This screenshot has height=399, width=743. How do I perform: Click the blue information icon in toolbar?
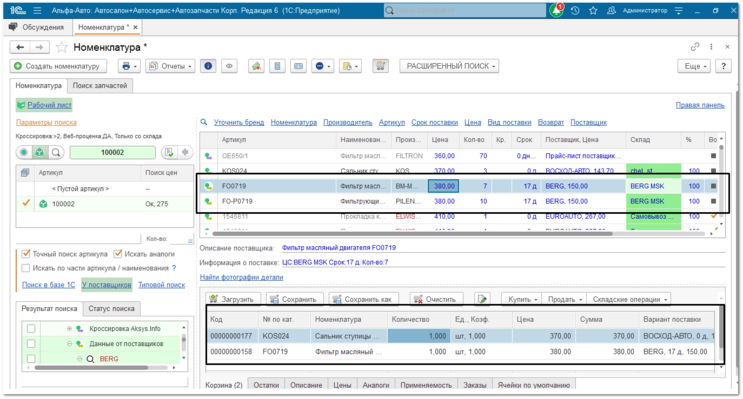(208, 66)
